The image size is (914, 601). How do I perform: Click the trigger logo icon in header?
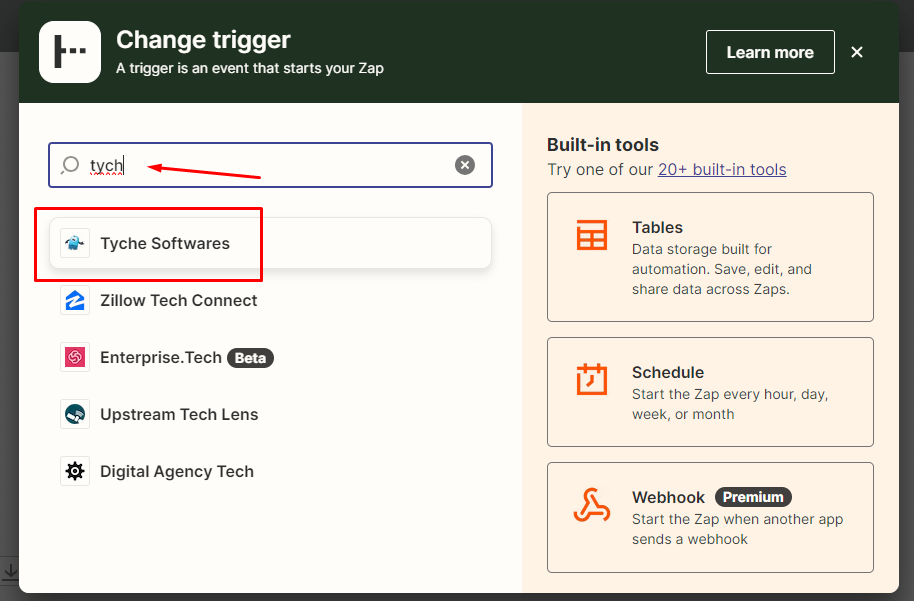tap(70, 52)
